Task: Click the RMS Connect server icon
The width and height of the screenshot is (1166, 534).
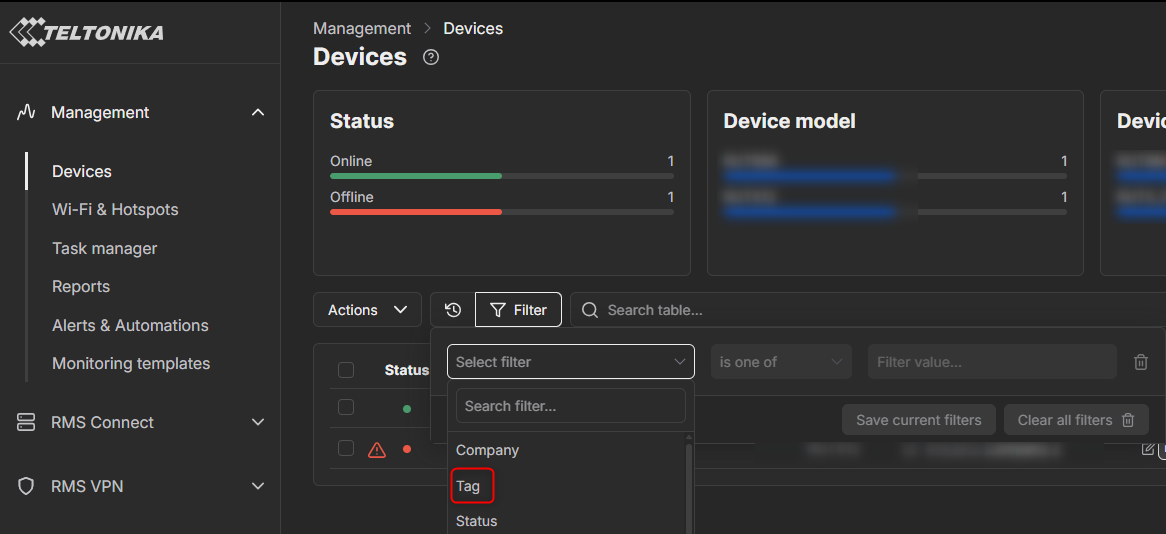Action: 26,422
